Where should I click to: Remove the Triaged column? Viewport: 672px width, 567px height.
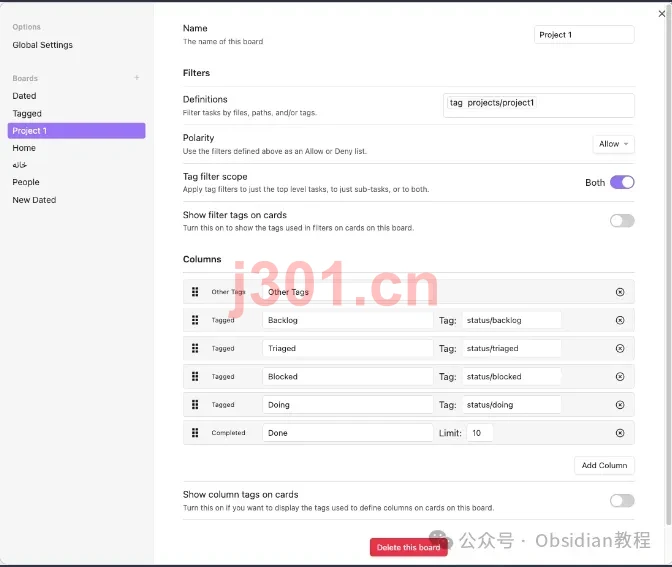tap(620, 348)
